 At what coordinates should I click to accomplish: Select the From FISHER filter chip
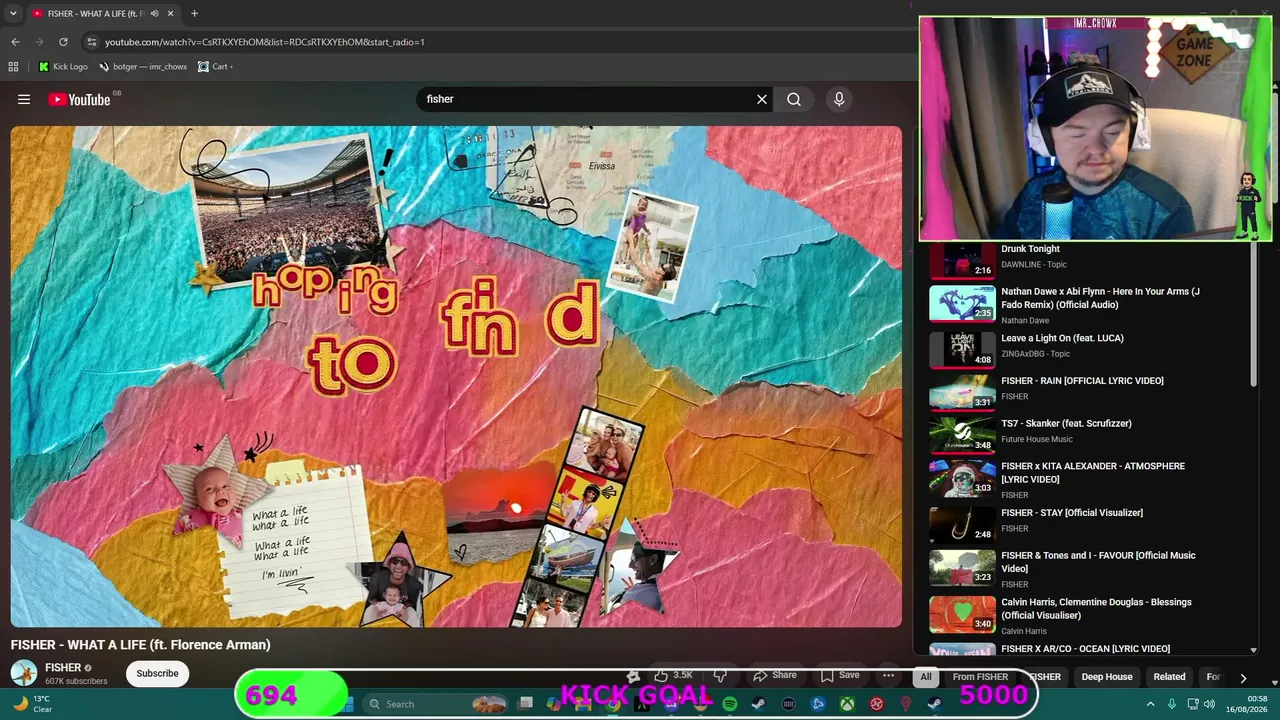(980, 677)
